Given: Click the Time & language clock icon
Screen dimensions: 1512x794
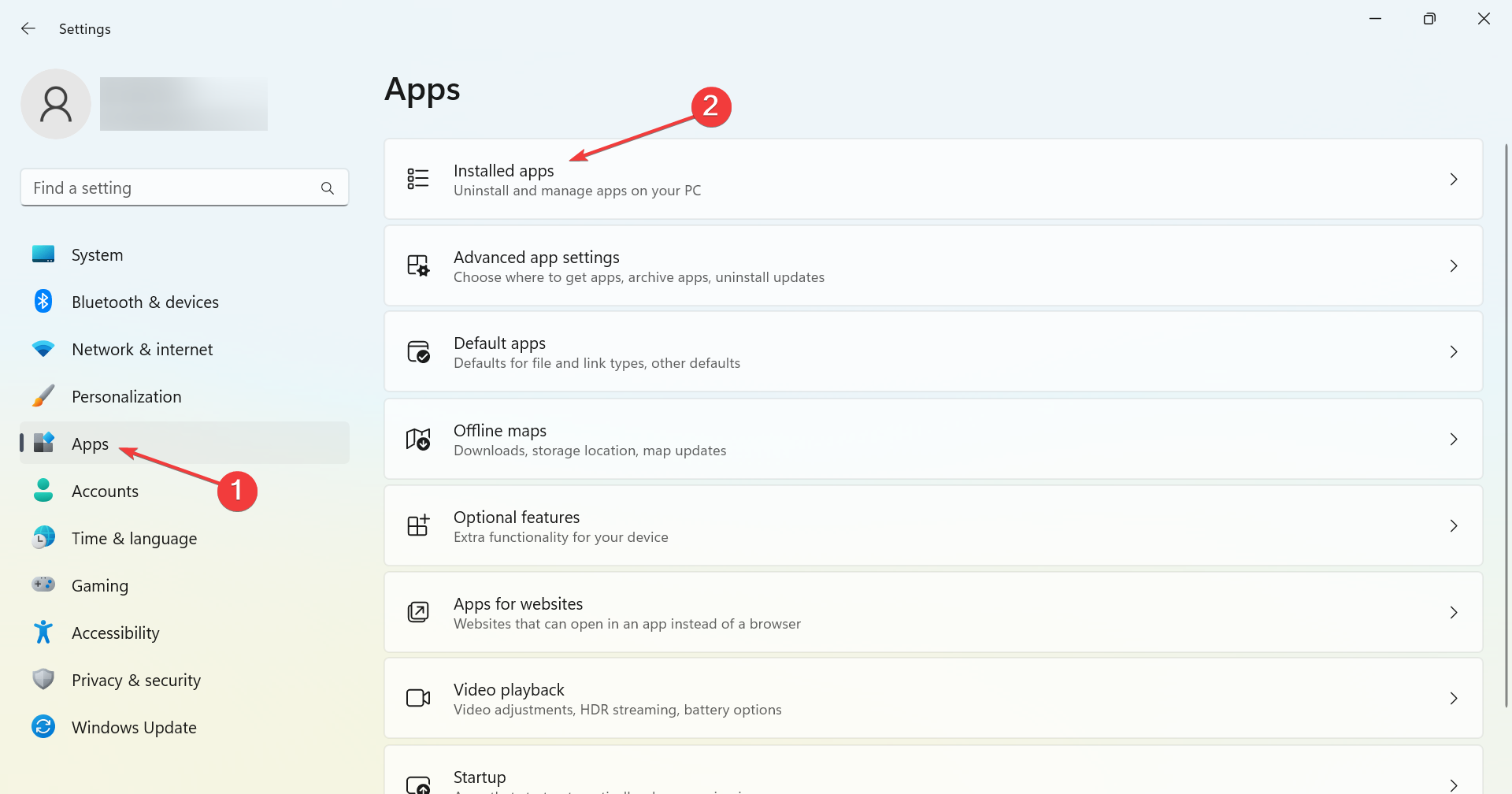Looking at the screenshot, I should [43, 538].
